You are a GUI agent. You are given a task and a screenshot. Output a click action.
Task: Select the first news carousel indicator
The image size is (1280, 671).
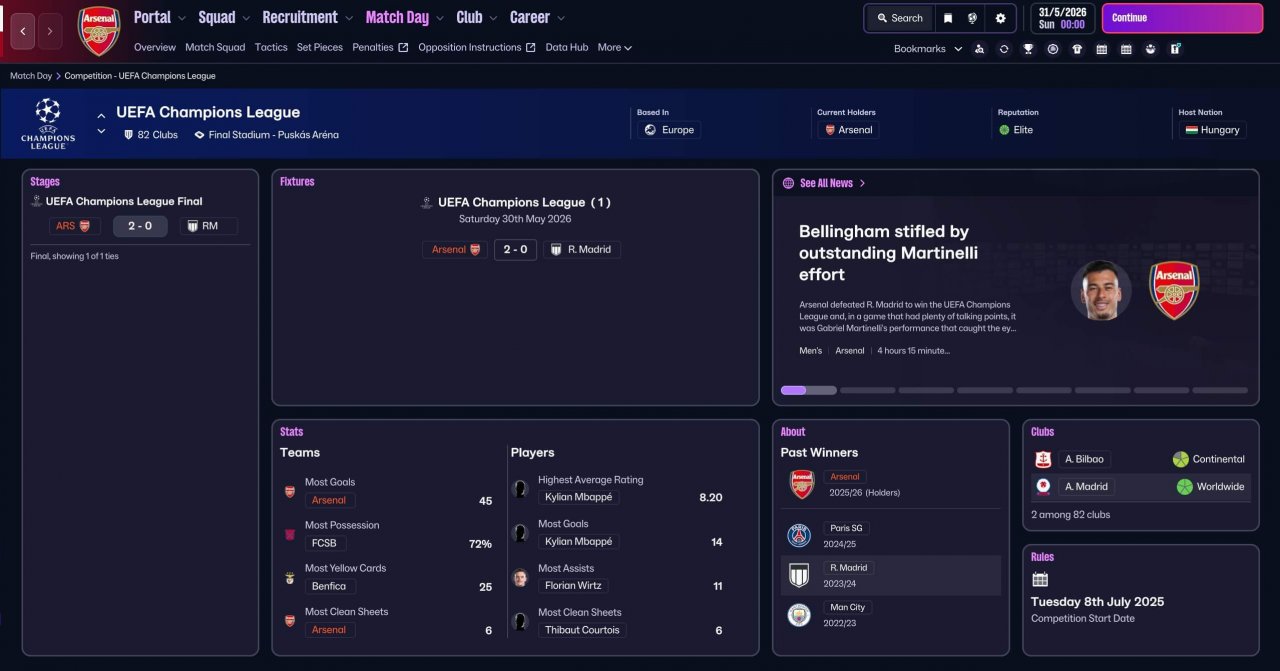pos(808,390)
